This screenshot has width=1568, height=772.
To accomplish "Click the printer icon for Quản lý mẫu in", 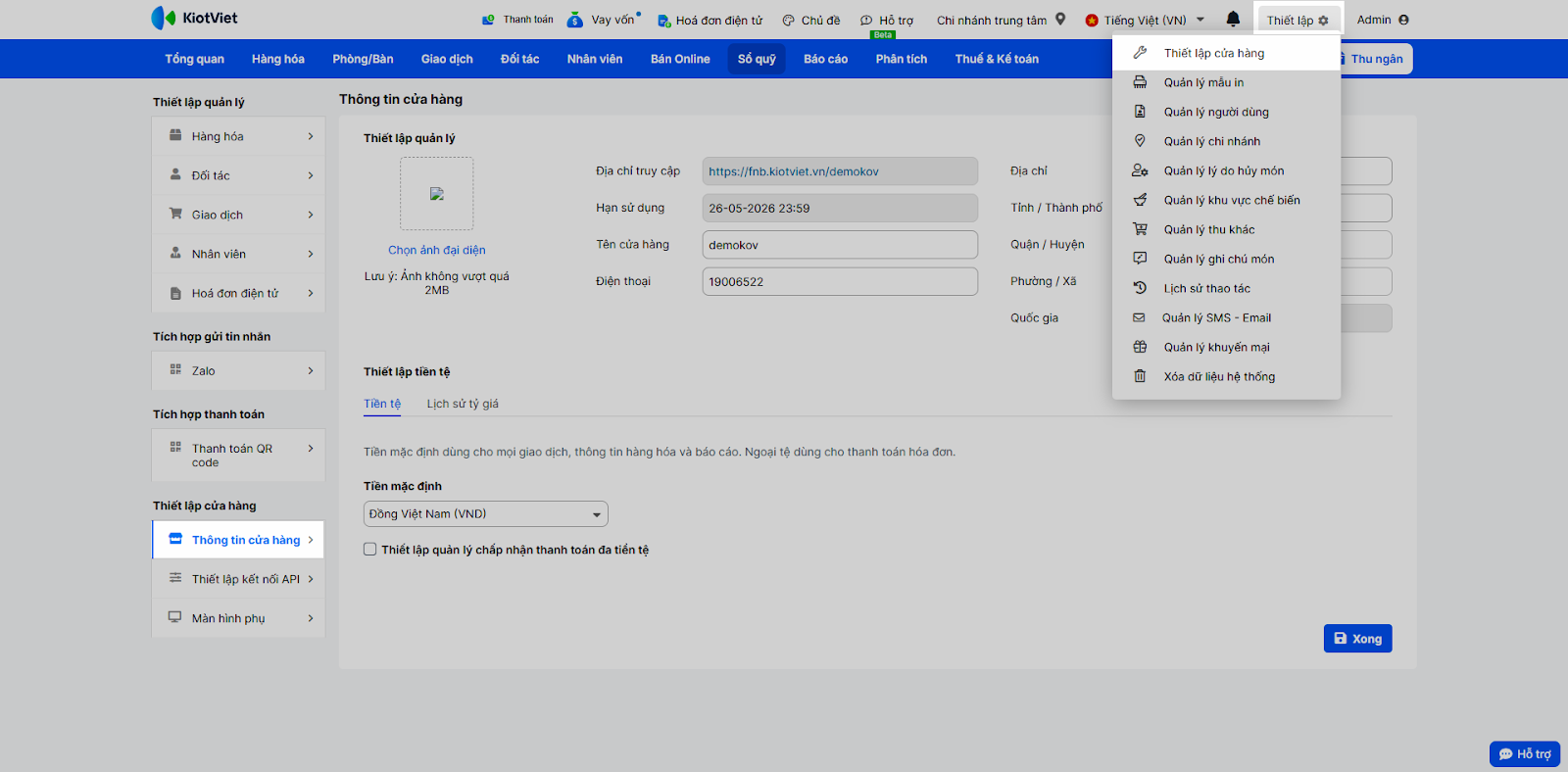I will click(1140, 82).
